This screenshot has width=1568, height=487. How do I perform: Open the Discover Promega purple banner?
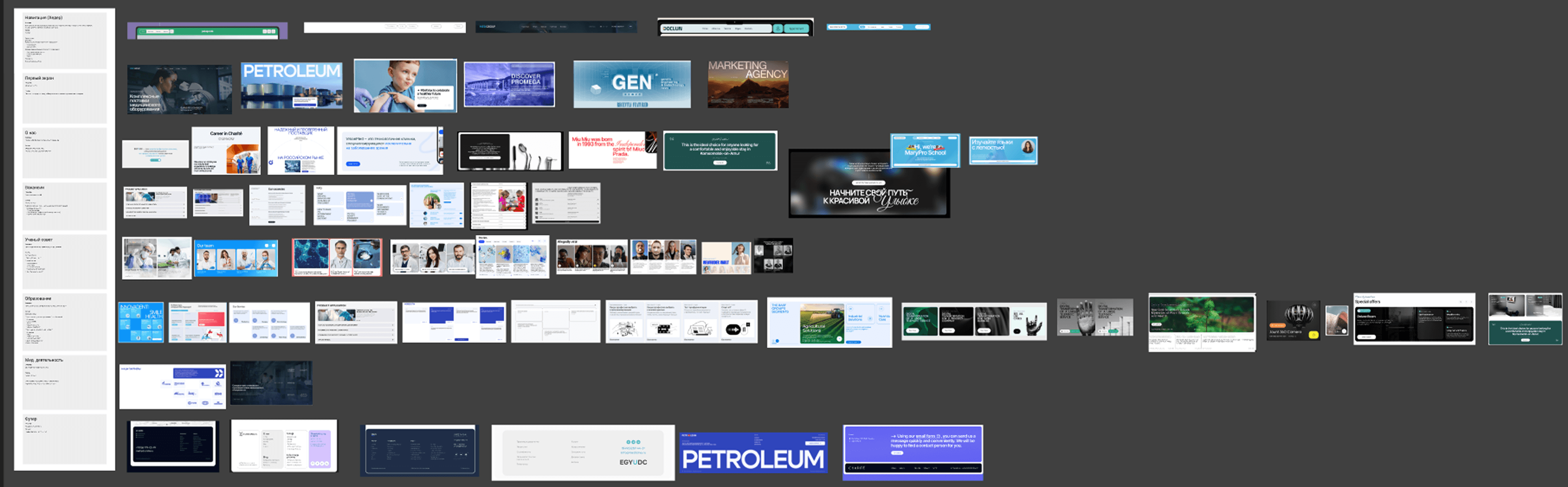(x=509, y=85)
